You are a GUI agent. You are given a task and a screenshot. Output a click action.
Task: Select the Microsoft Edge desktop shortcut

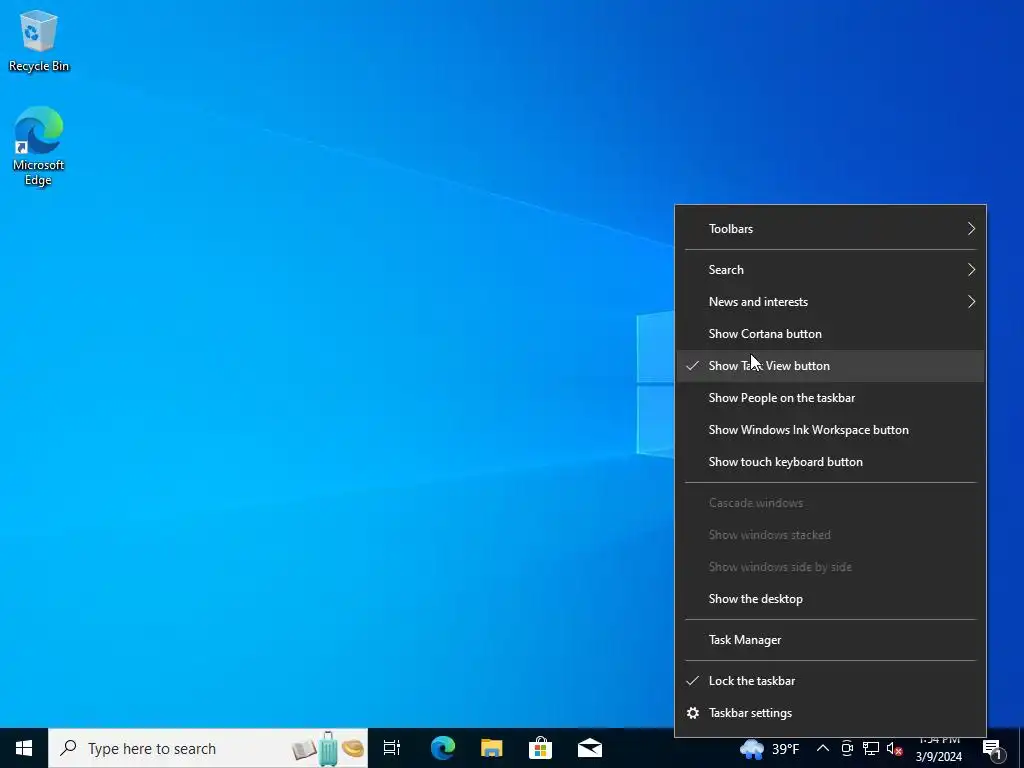(x=39, y=146)
